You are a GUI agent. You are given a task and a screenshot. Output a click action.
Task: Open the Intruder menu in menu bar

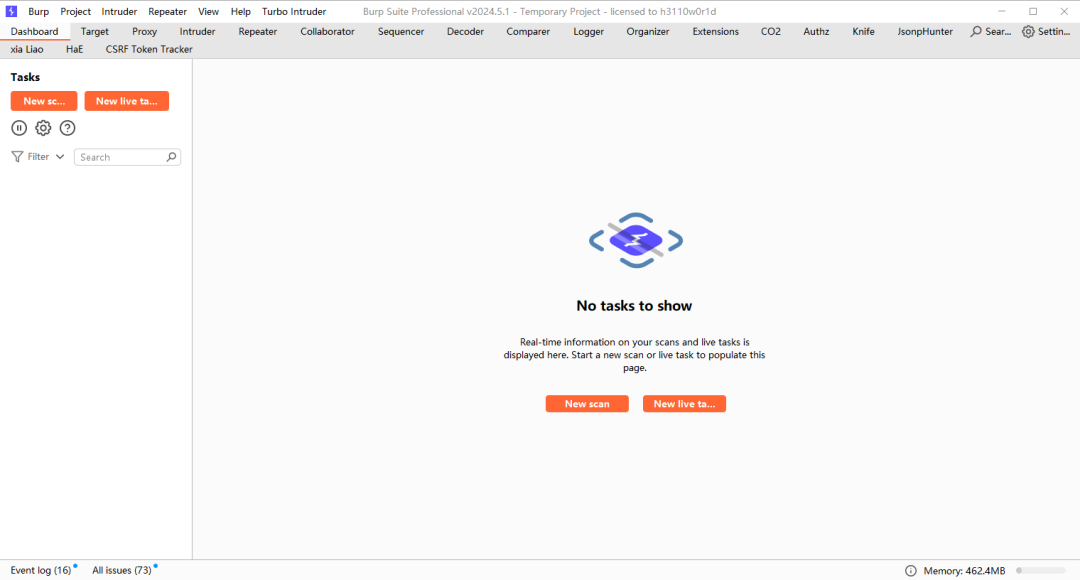point(119,12)
